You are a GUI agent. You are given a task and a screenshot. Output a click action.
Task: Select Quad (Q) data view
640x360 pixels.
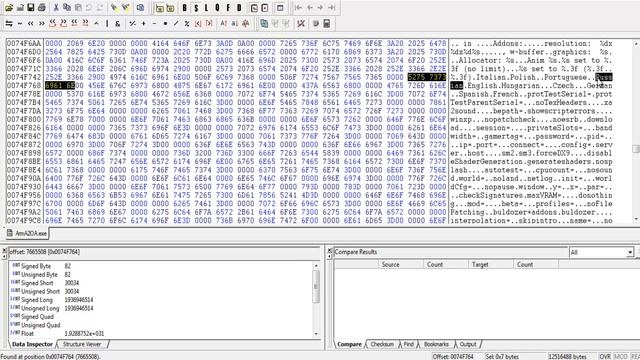pyautogui.click(x=217, y=8)
